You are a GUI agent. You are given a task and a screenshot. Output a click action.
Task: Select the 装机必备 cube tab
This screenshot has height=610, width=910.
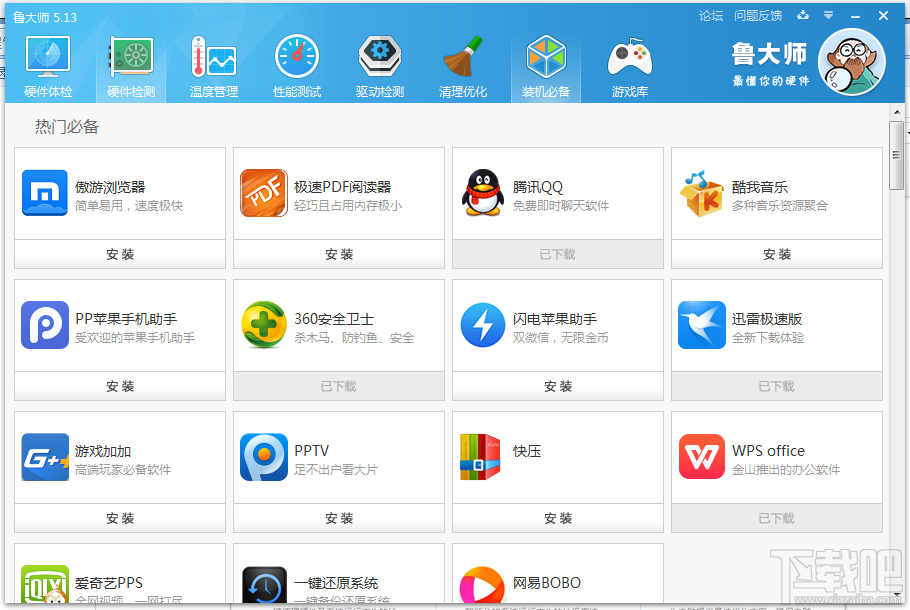[x=546, y=66]
